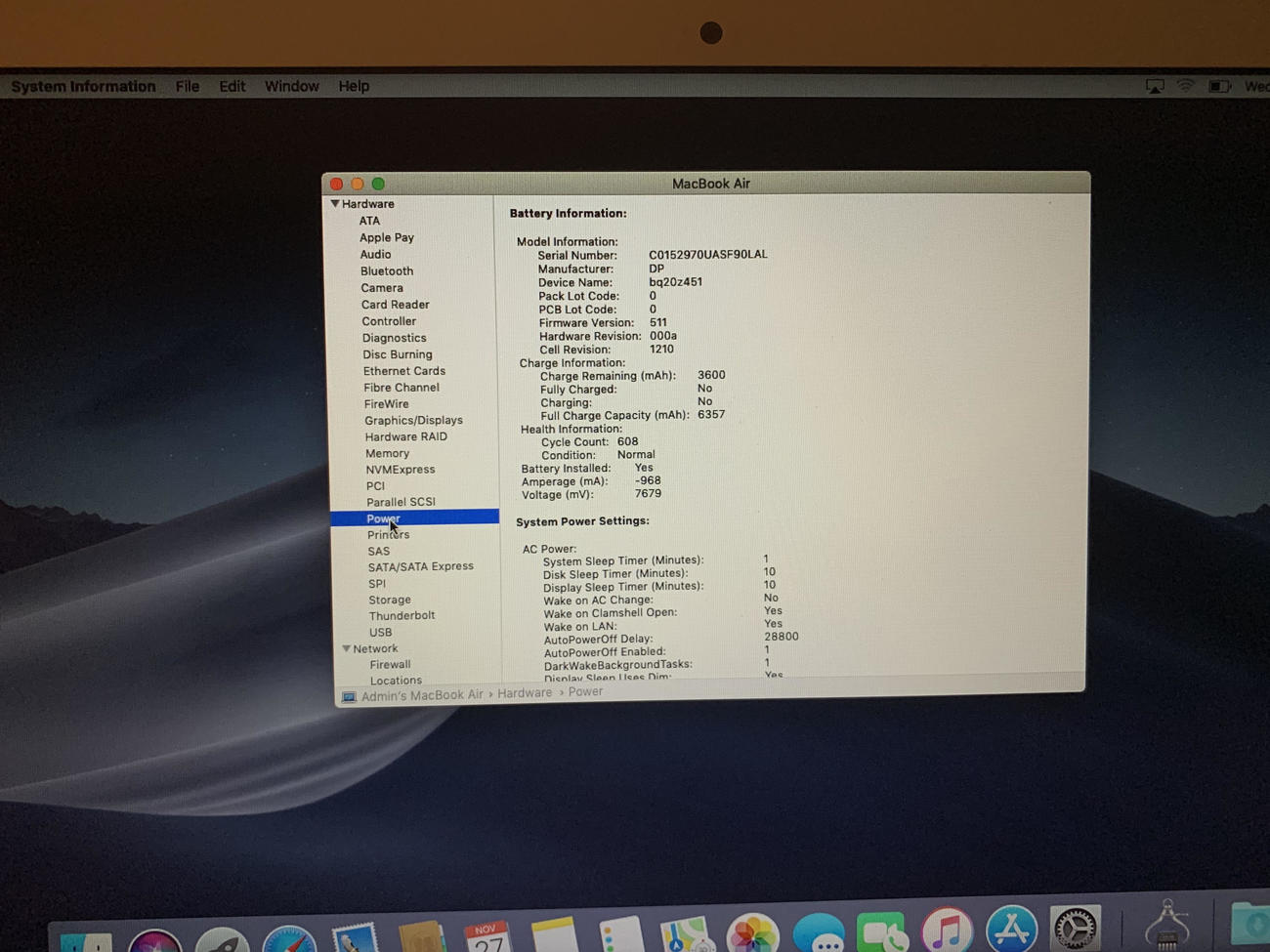Open the Edit menu
Image resolution: width=1270 pixels, height=952 pixels.
(x=233, y=86)
